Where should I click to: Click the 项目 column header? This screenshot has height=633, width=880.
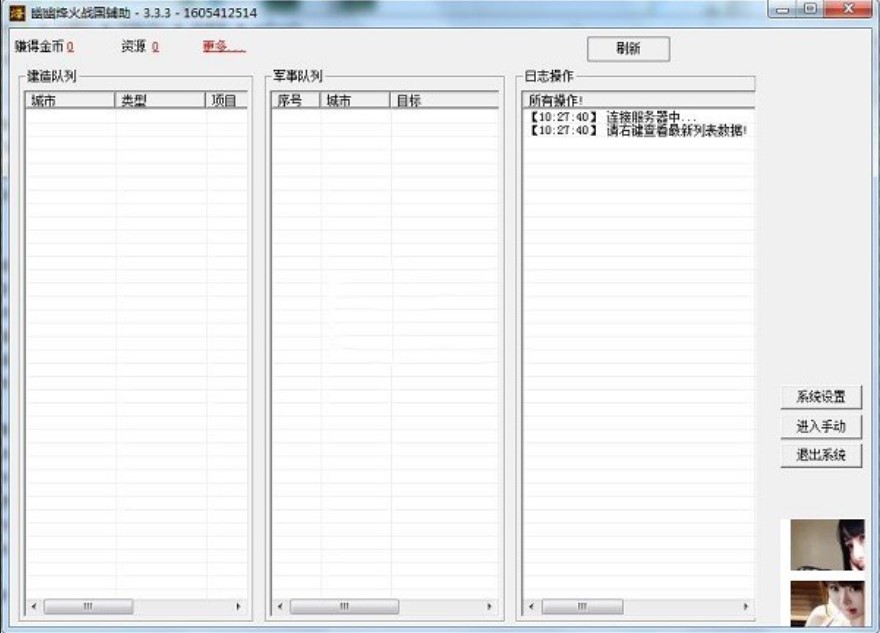(224, 99)
